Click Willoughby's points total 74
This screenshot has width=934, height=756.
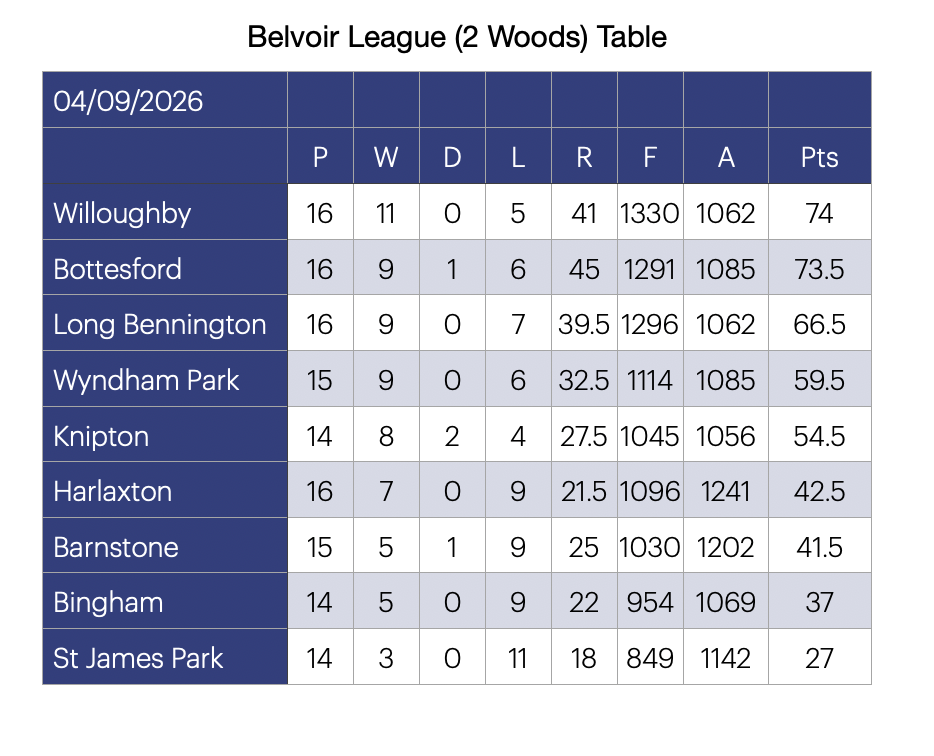click(x=820, y=213)
